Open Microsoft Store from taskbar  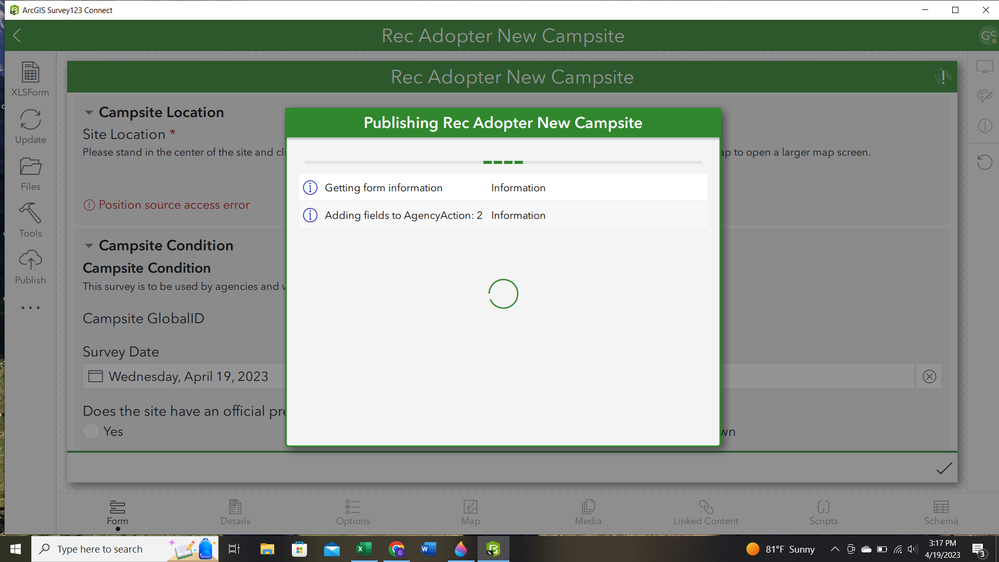click(x=299, y=549)
